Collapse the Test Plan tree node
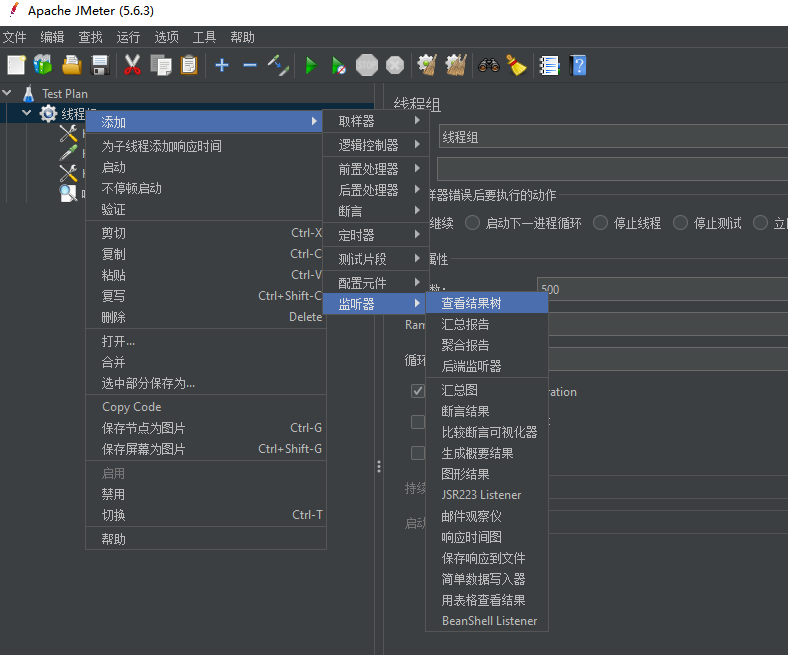The width and height of the screenshot is (788, 655). pyautogui.click(x=8, y=93)
